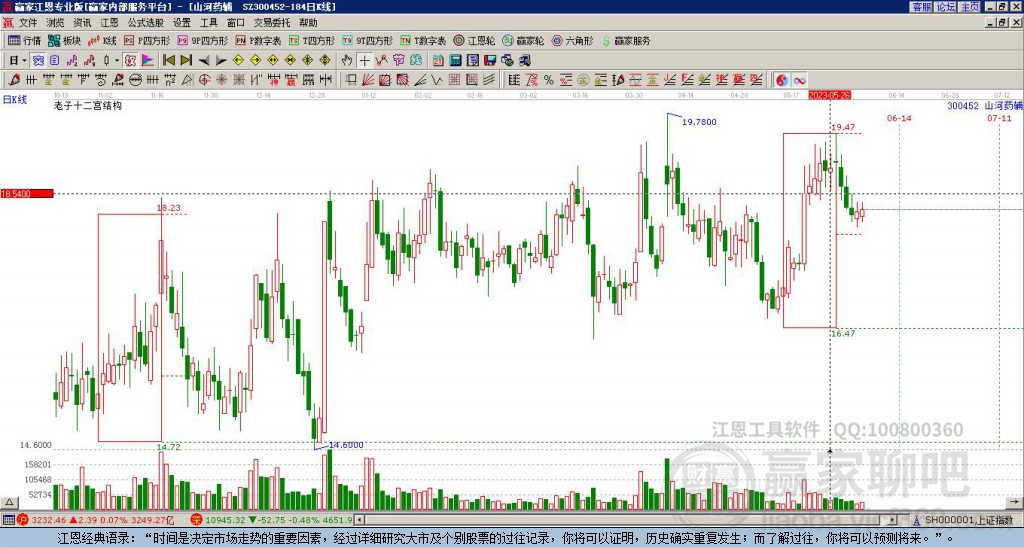Select the percent % retracement tool
Image resolution: width=1024 pixels, height=548 pixels.
549,80
